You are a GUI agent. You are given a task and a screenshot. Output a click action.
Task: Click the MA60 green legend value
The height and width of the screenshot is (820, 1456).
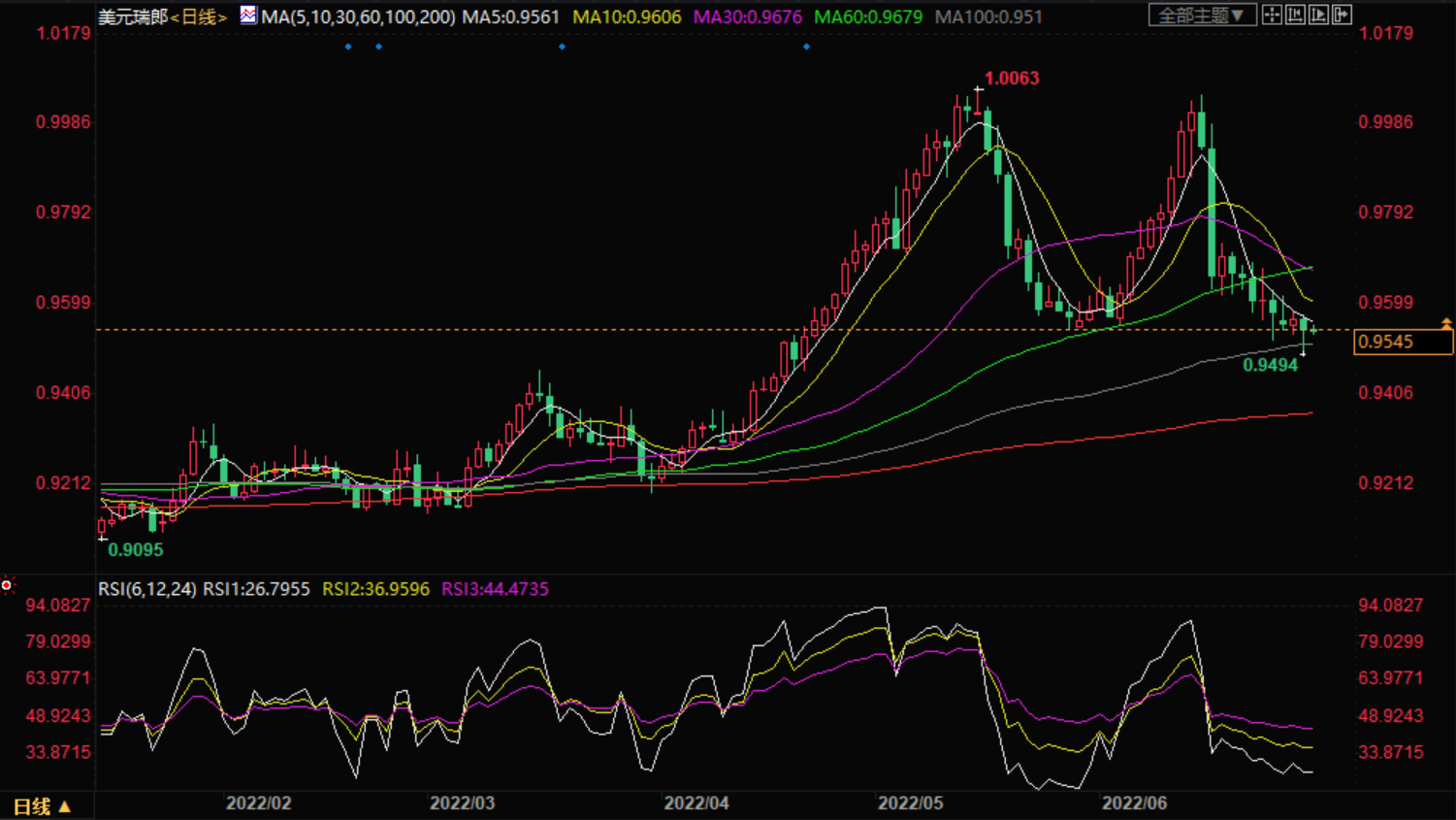pyautogui.click(x=867, y=17)
